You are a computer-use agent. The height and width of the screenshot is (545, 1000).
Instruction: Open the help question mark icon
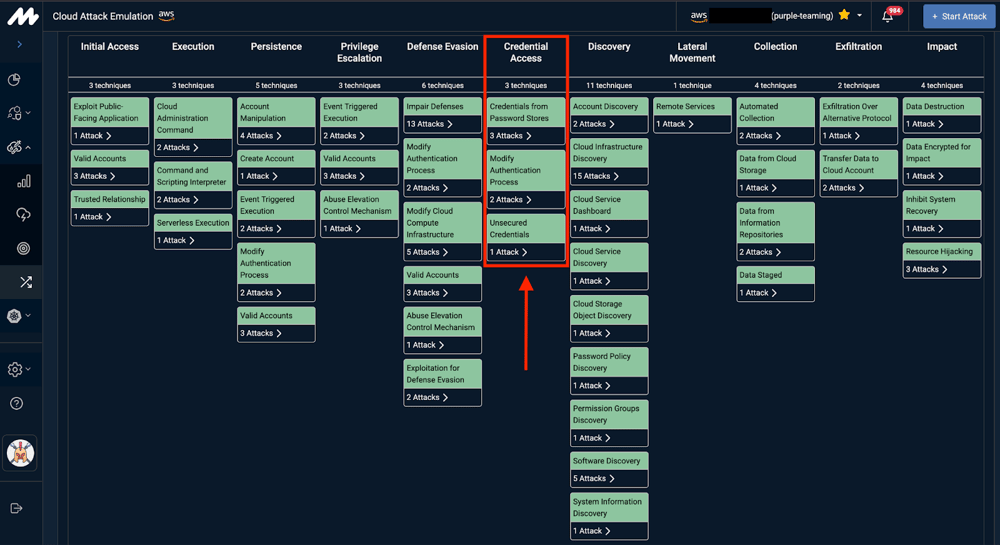tap(16, 403)
